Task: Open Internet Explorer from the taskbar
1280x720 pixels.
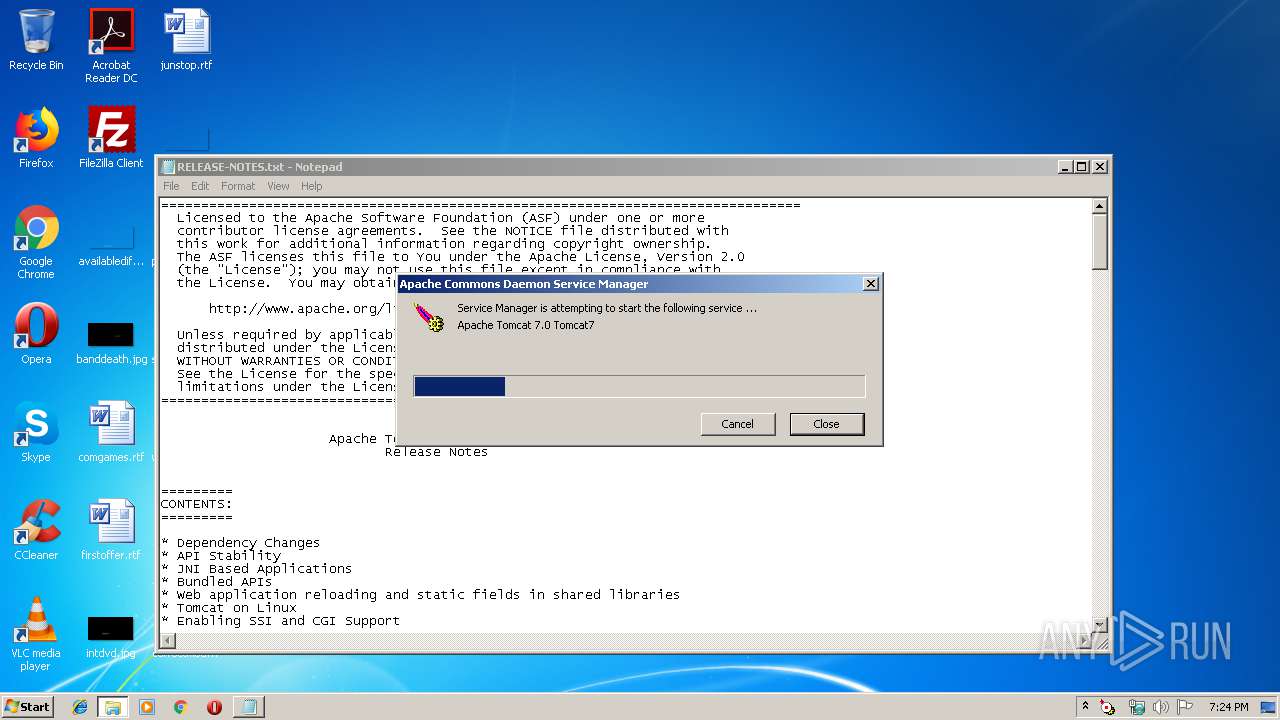Action: point(80,707)
